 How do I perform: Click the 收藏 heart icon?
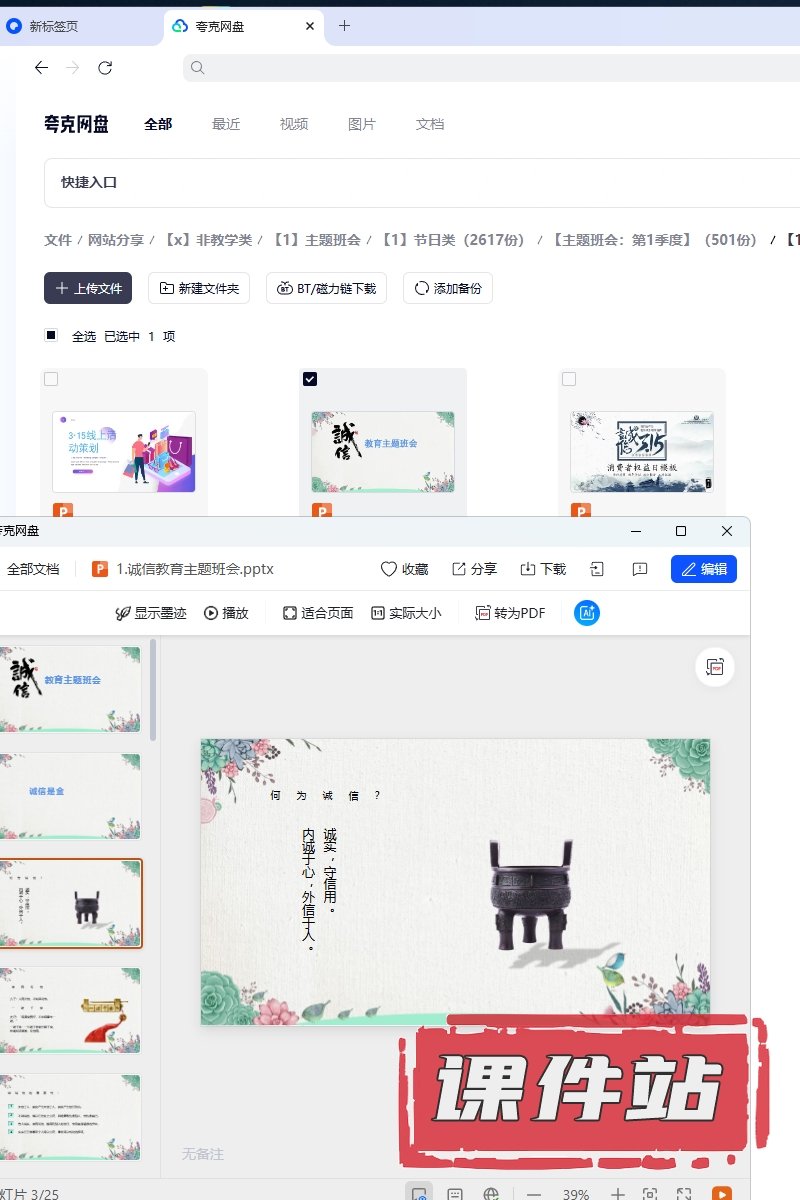pyautogui.click(x=404, y=569)
